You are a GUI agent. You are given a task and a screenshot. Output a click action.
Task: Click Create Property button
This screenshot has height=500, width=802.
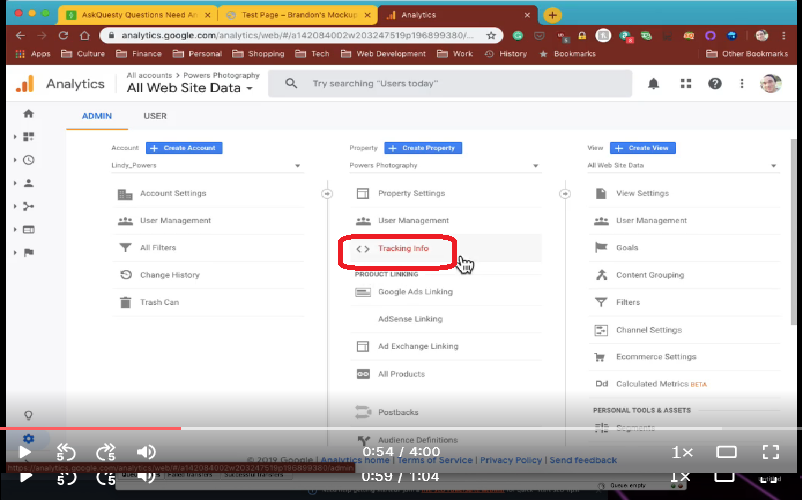(423, 148)
